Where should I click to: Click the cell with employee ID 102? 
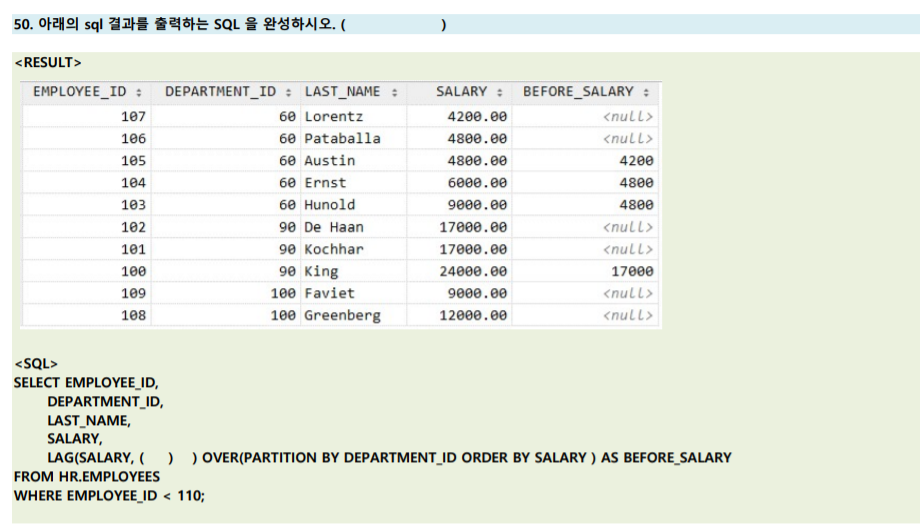[87, 227]
